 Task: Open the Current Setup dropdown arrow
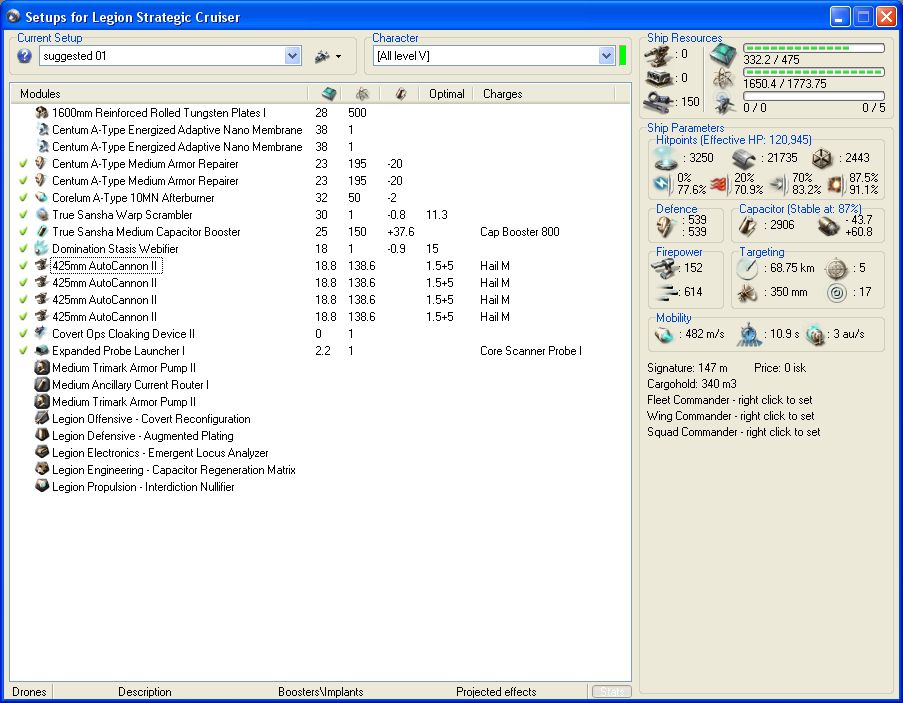click(x=293, y=56)
